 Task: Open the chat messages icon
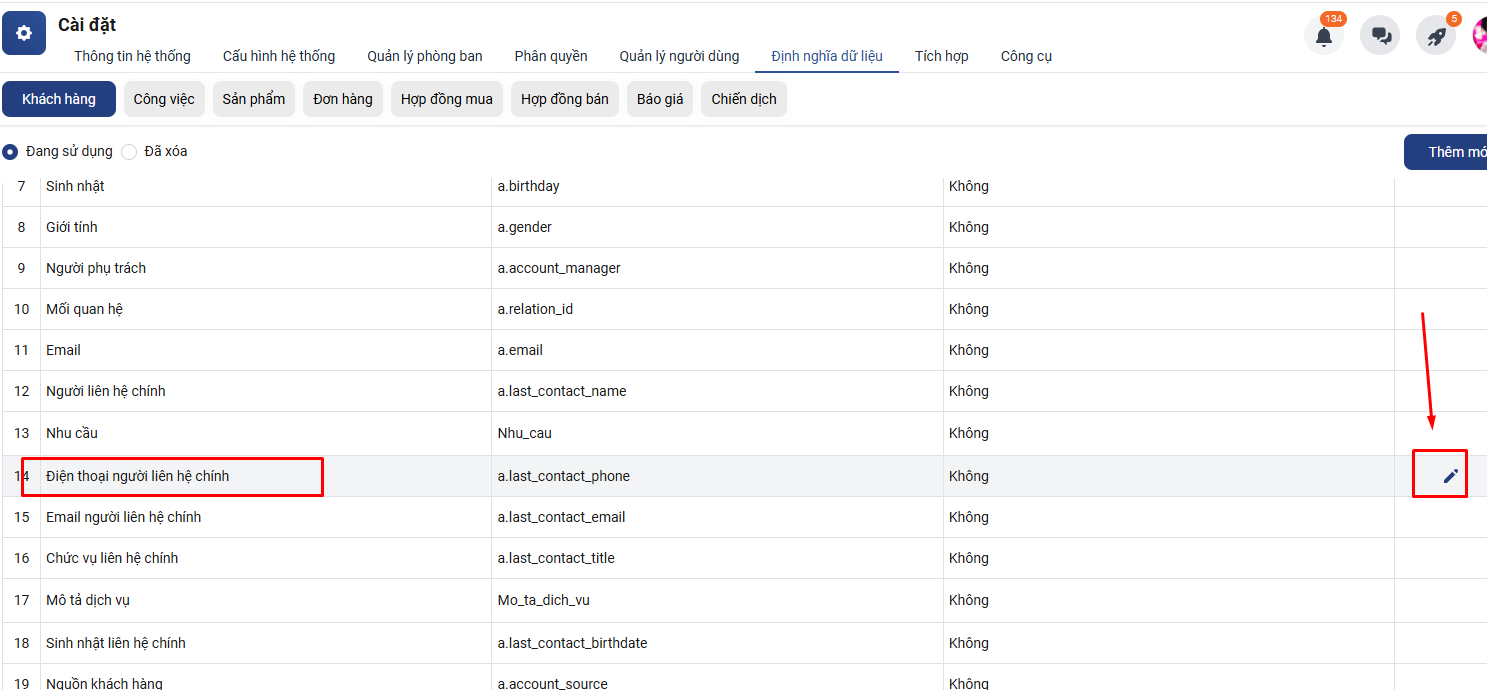(x=1380, y=36)
